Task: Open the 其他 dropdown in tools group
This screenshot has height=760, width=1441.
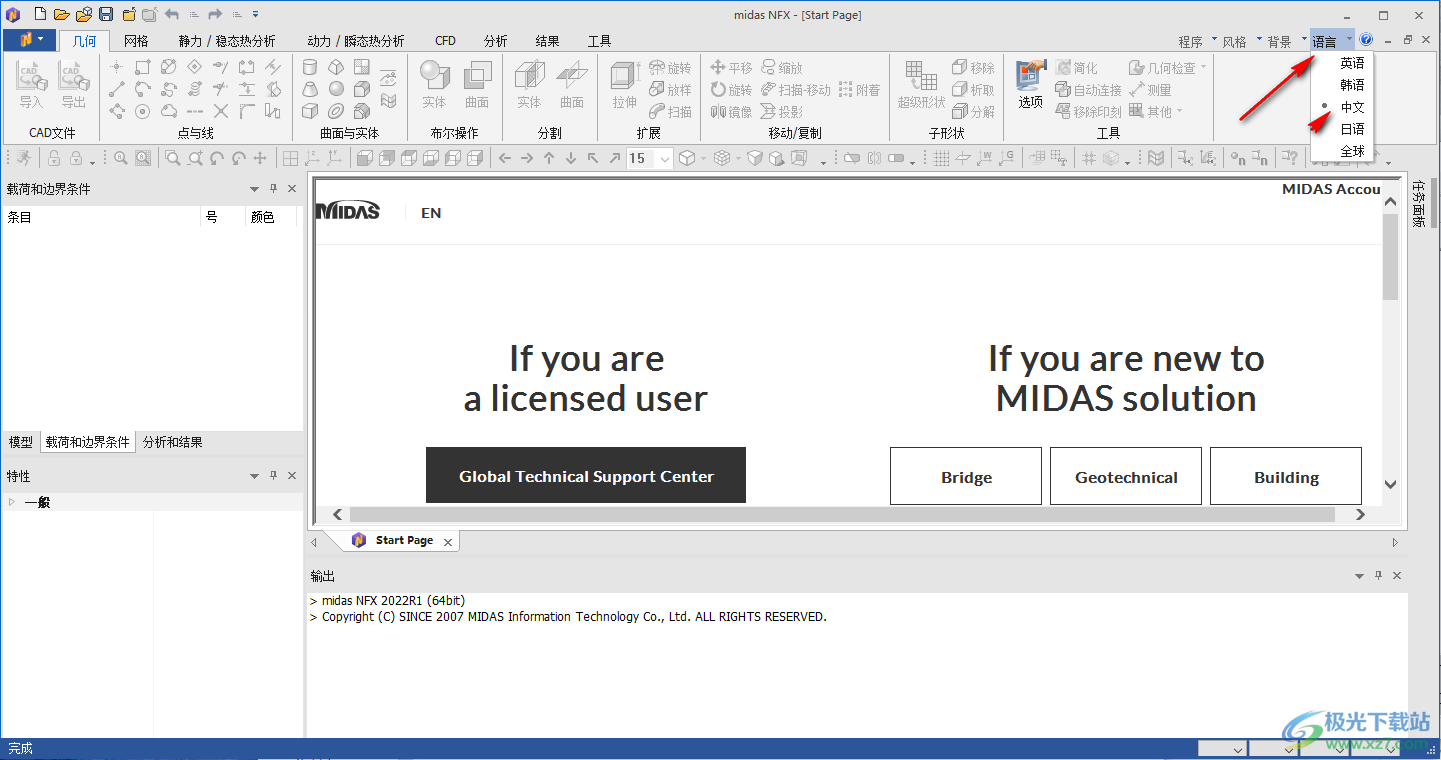Action: tap(1156, 112)
